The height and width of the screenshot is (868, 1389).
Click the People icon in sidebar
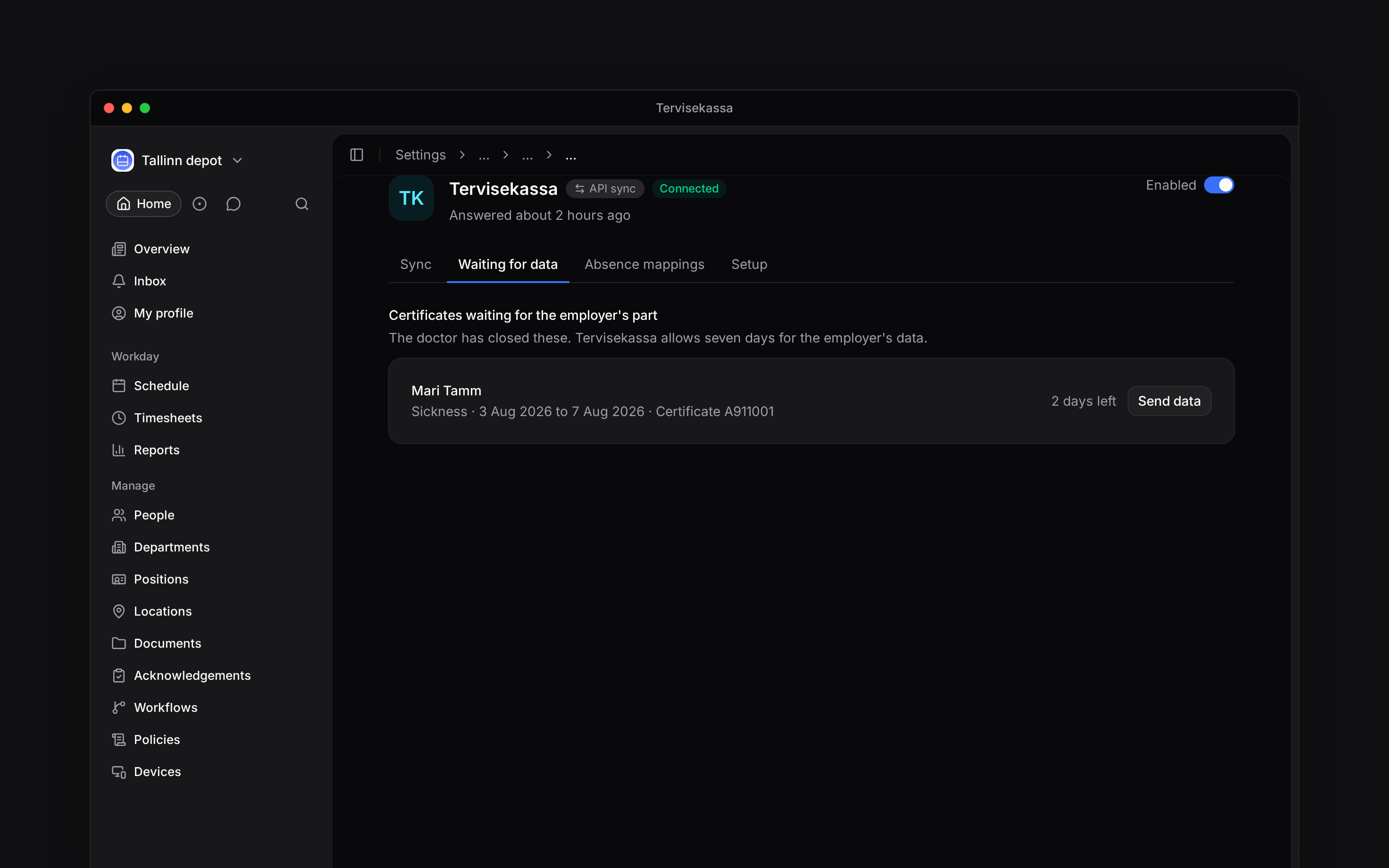[x=119, y=515]
